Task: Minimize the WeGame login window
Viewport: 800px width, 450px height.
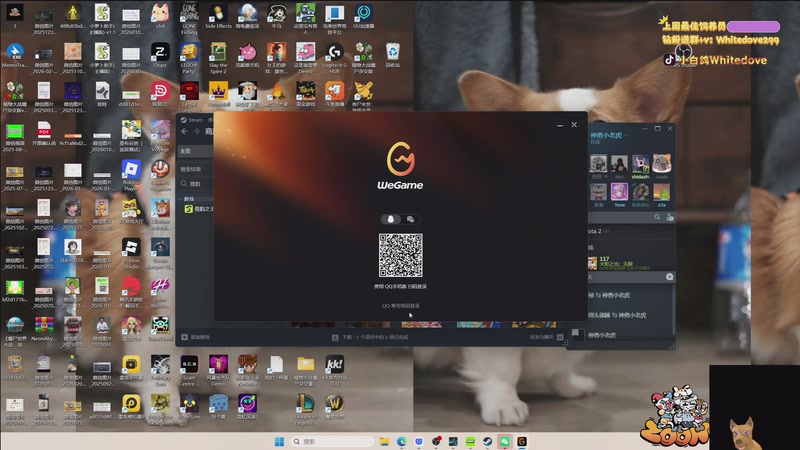Action: (560, 124)
